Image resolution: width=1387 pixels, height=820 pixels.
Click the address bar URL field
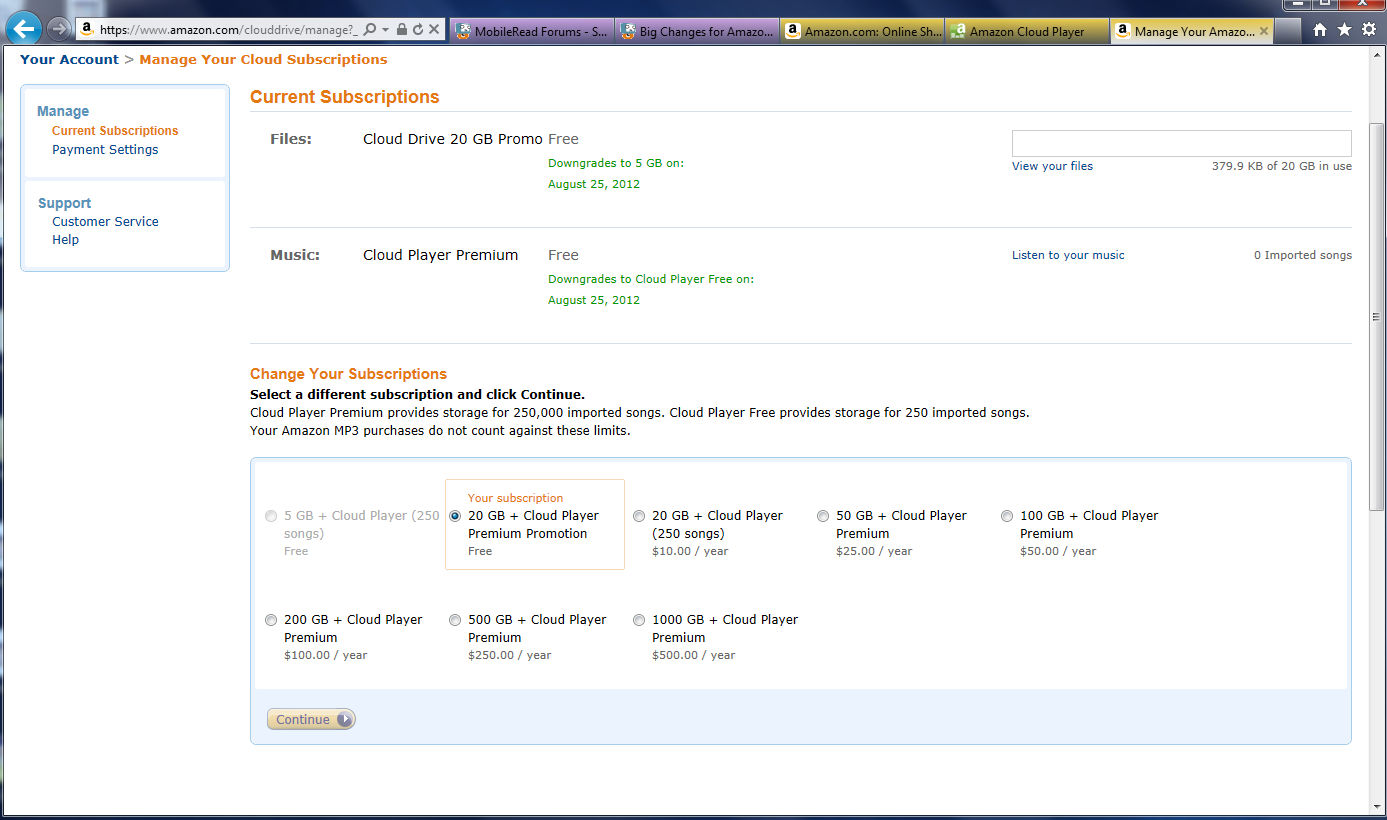[x=228, y=30]
